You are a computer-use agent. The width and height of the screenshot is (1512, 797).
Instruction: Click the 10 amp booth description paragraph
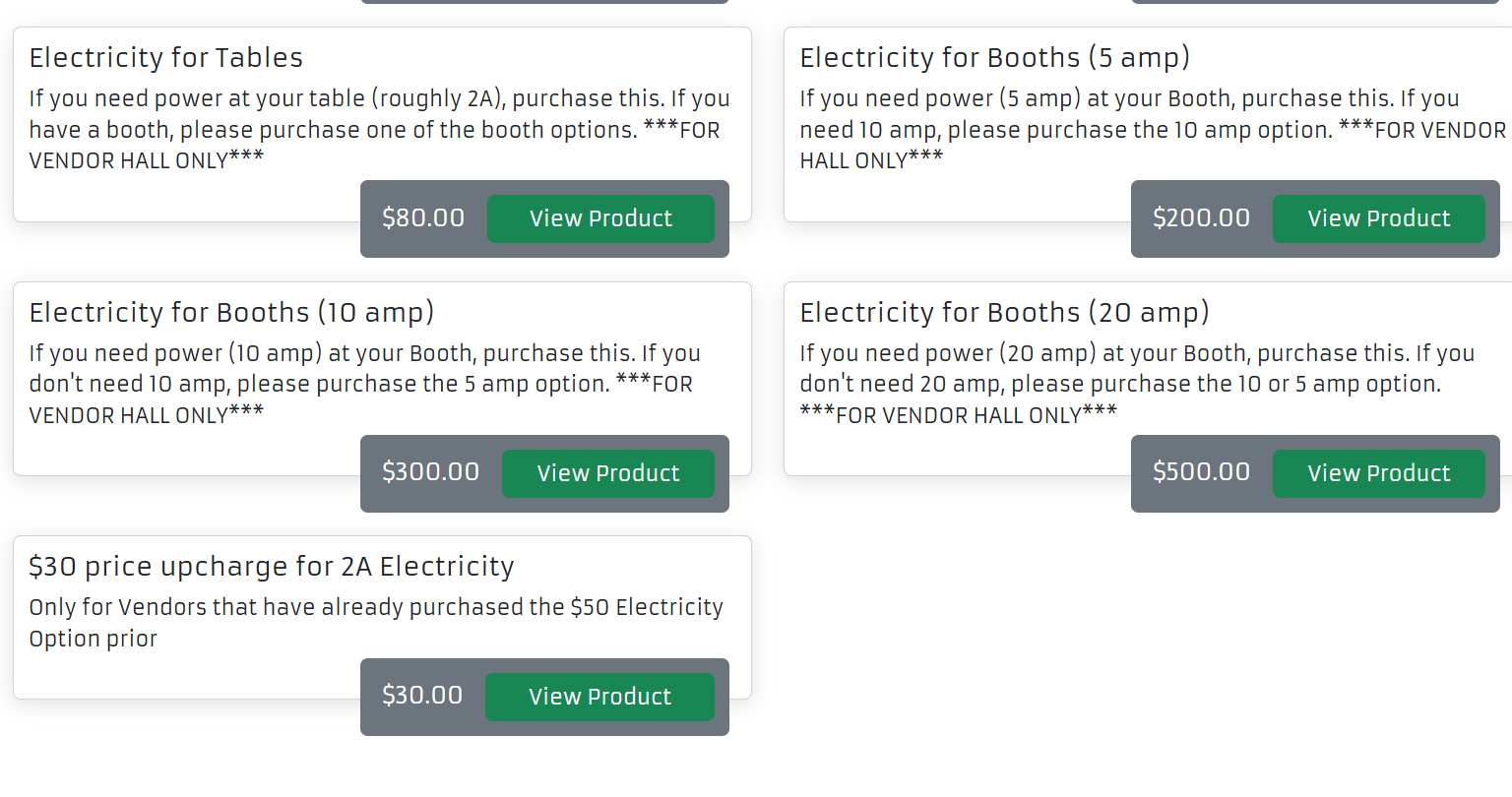364,384
